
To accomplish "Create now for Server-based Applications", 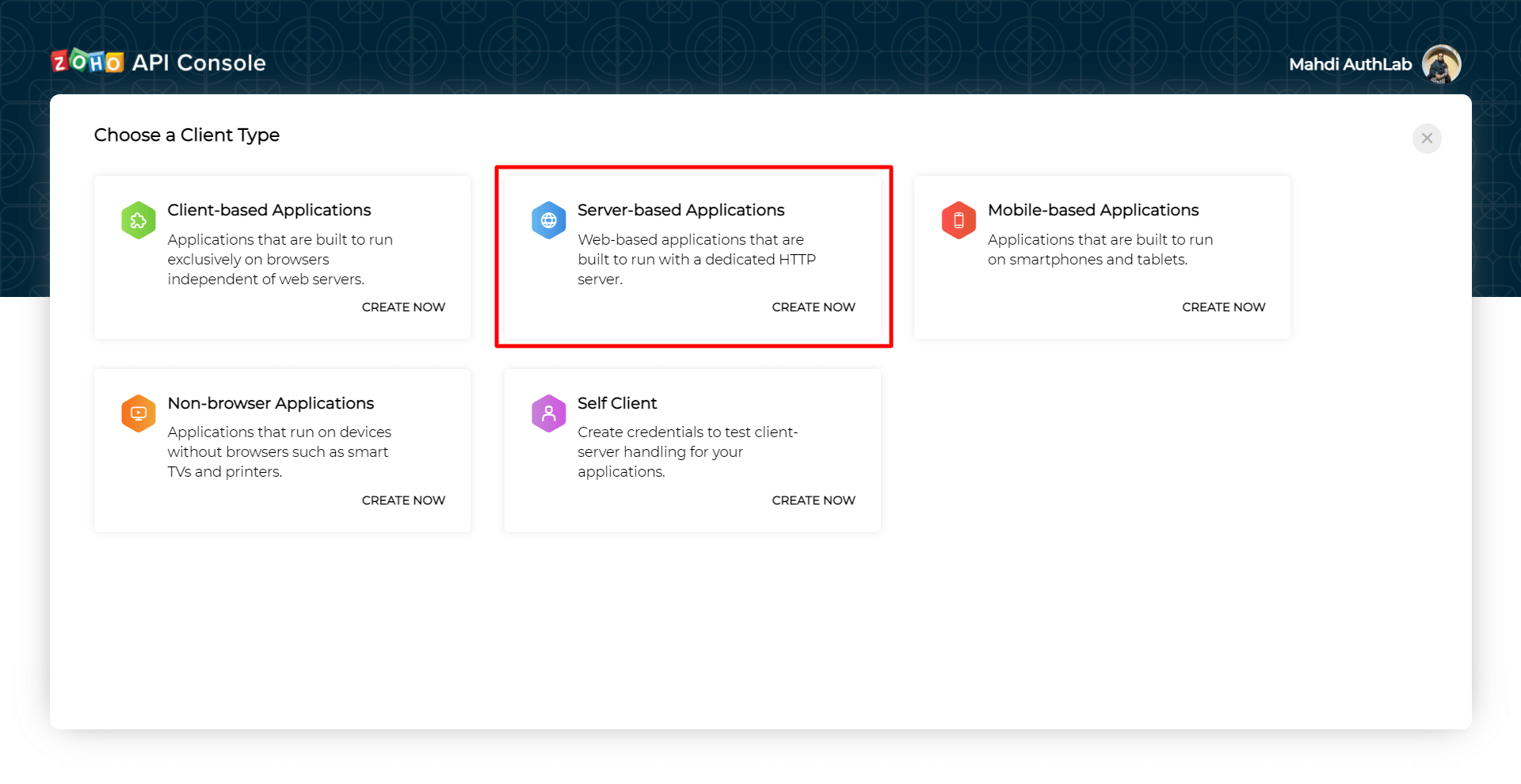I will tap(814, 307).
